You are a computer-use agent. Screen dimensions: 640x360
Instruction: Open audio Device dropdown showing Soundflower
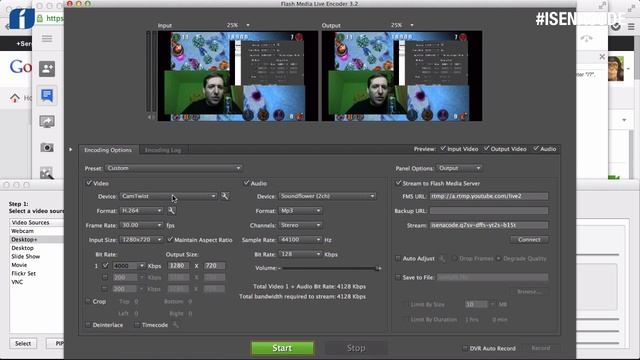coord(327,196)
